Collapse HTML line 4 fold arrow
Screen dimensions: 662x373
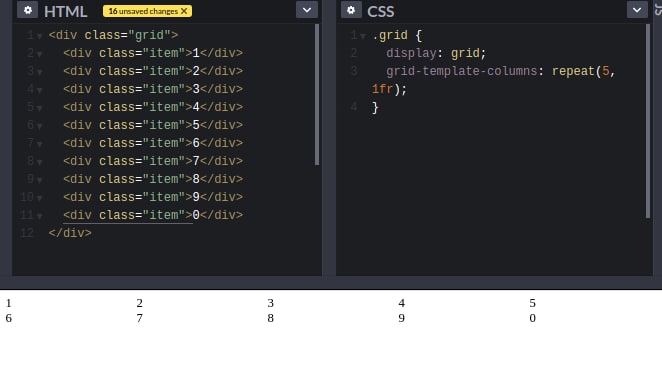point(39,90)
